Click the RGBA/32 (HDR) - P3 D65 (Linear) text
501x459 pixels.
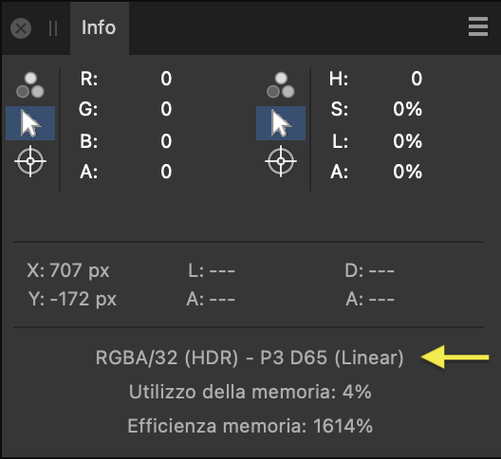(250, 358)
